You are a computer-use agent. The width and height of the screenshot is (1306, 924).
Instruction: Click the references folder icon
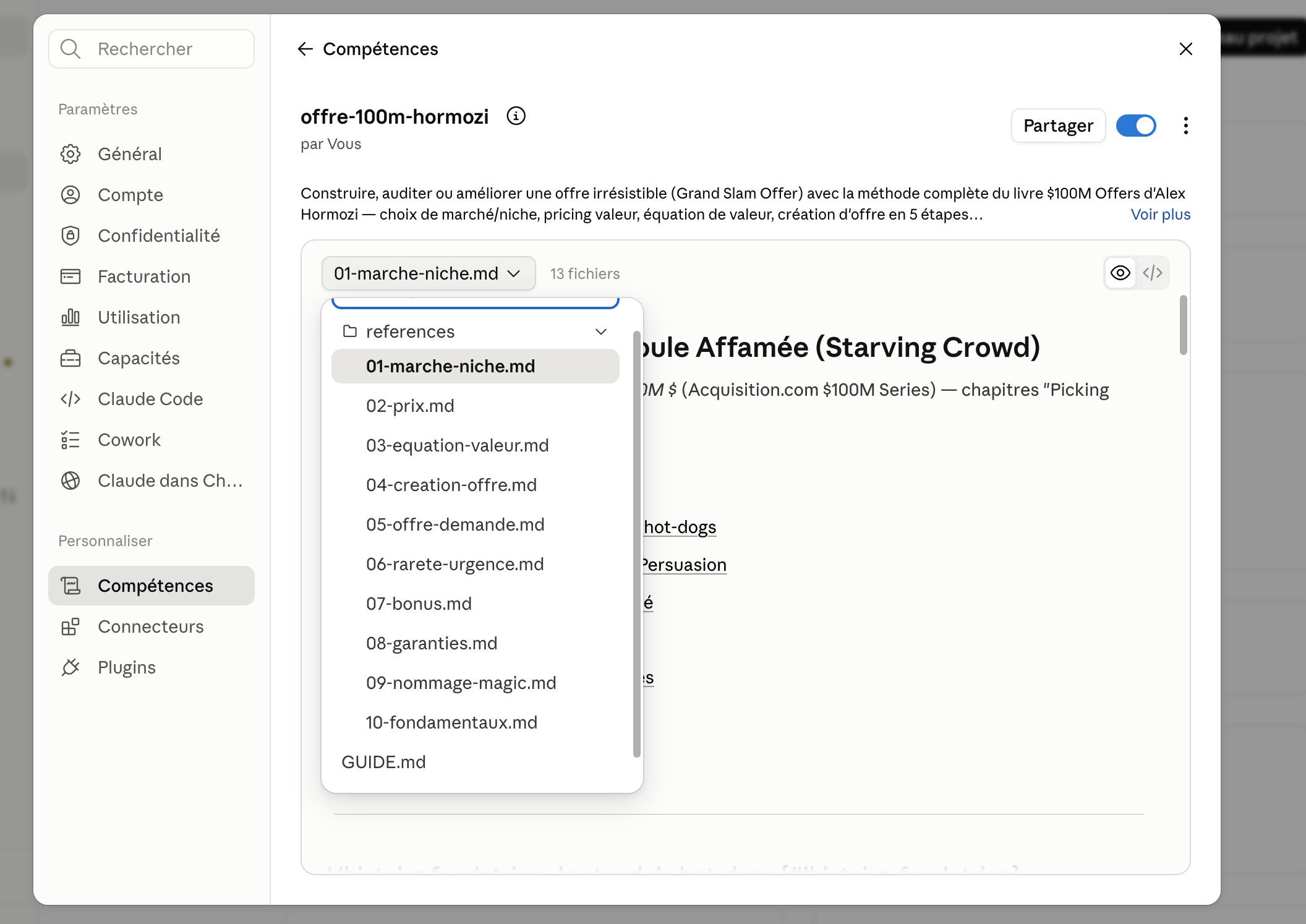[350, 332]
